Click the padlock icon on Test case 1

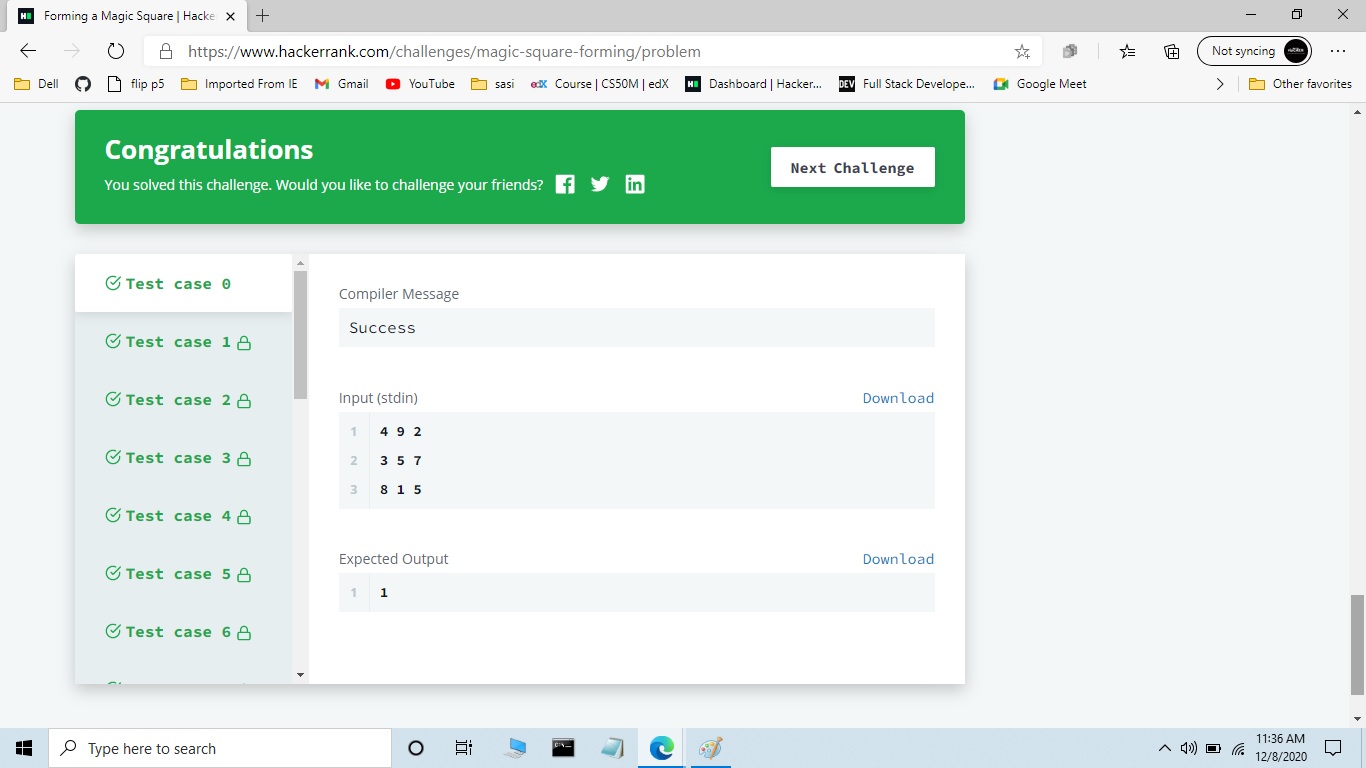[245, 341]
